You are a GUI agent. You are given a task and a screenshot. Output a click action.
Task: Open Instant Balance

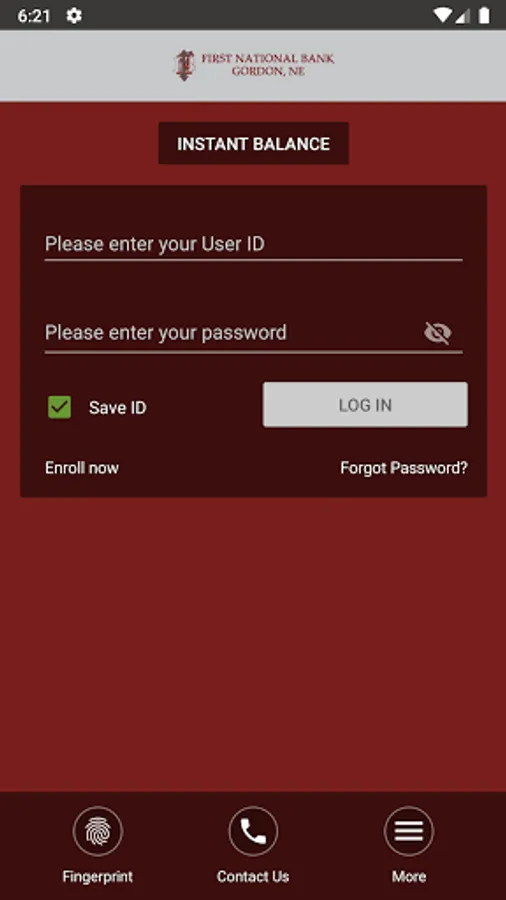tap(254, 143)
